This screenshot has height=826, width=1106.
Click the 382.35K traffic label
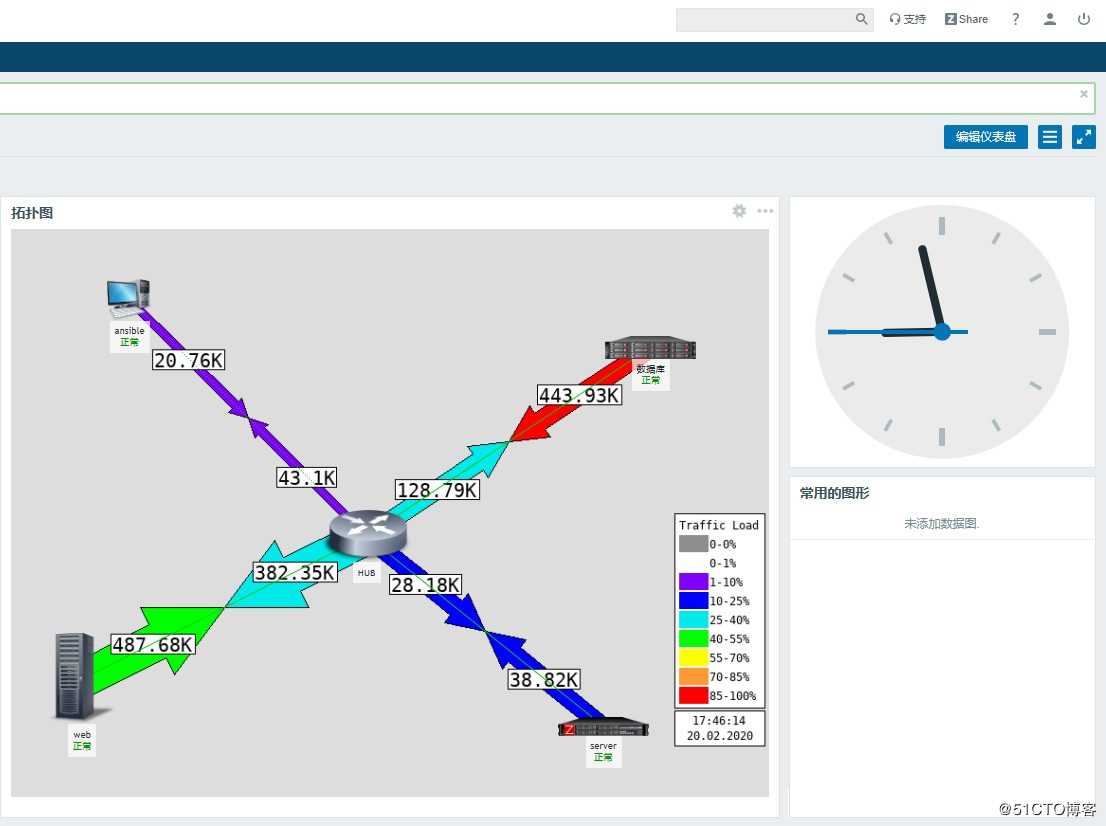pyautogui.click(x=295, y=572)
